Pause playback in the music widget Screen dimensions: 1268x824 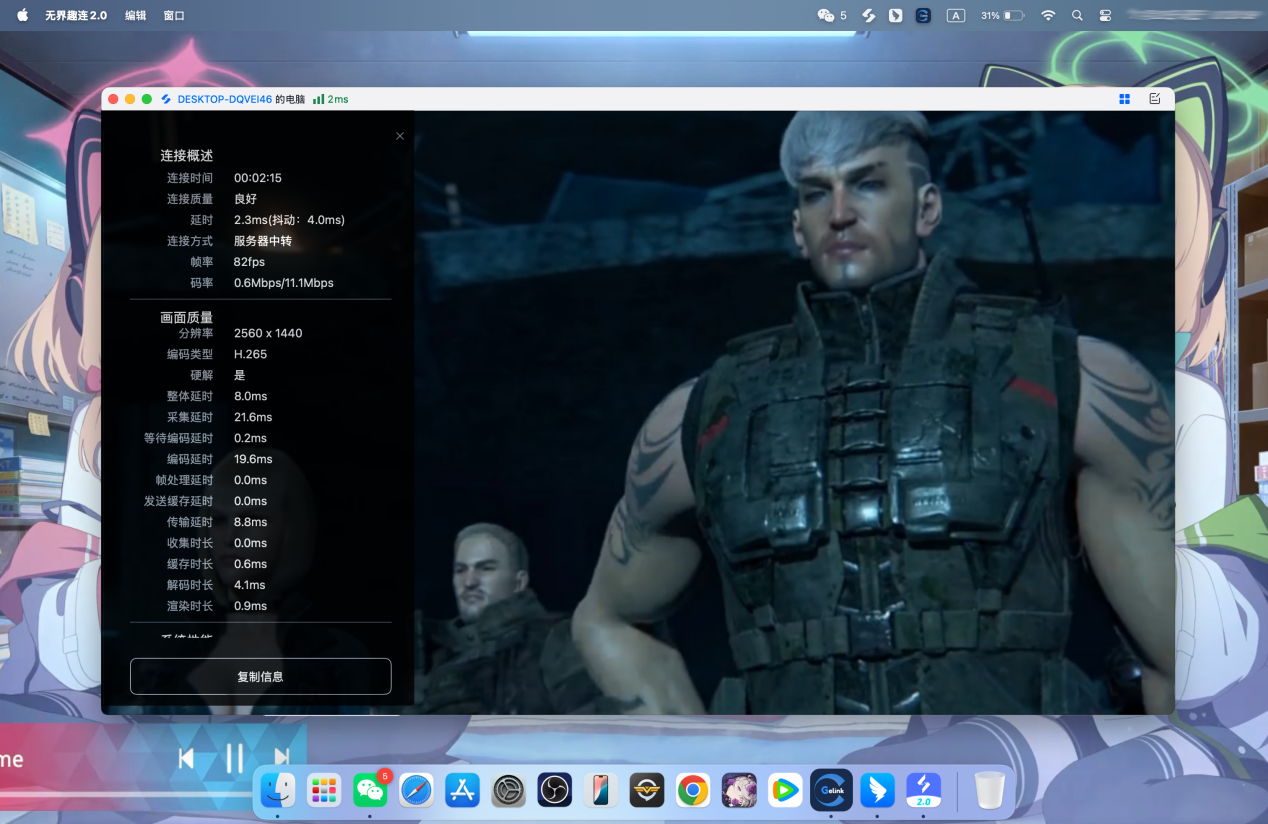[234, 758]
